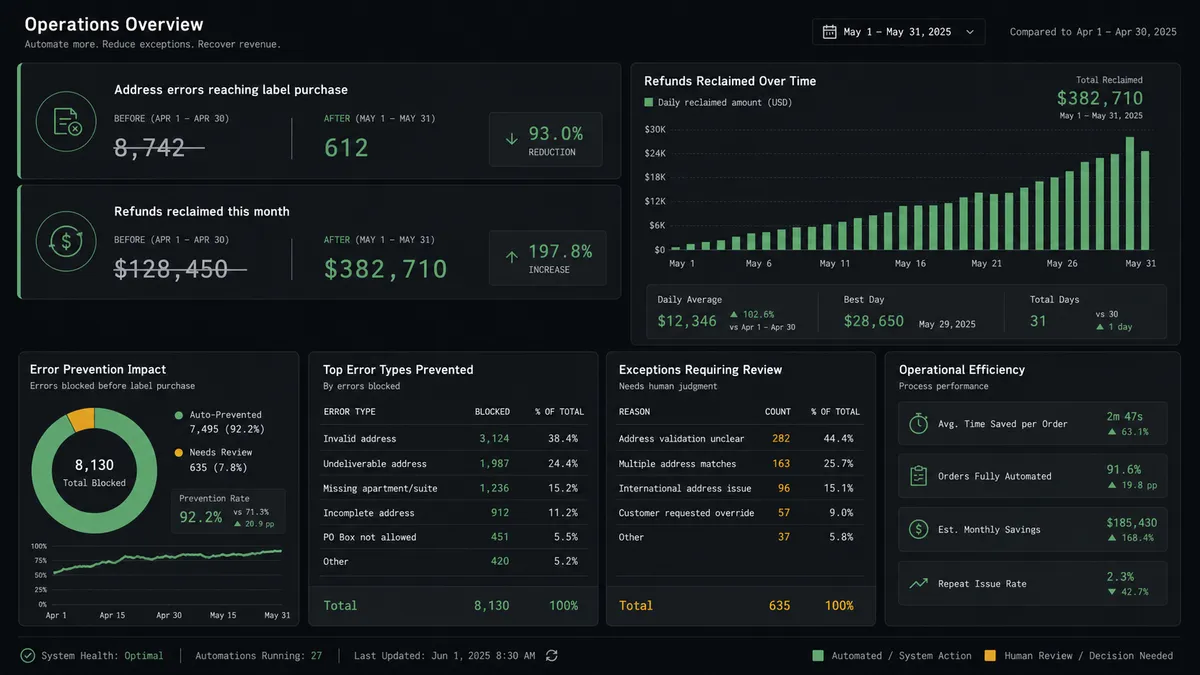Viewport: 1200px width, 675px height.
Task: Click the 2m 47s time saved value
Action: [1127, 416]
